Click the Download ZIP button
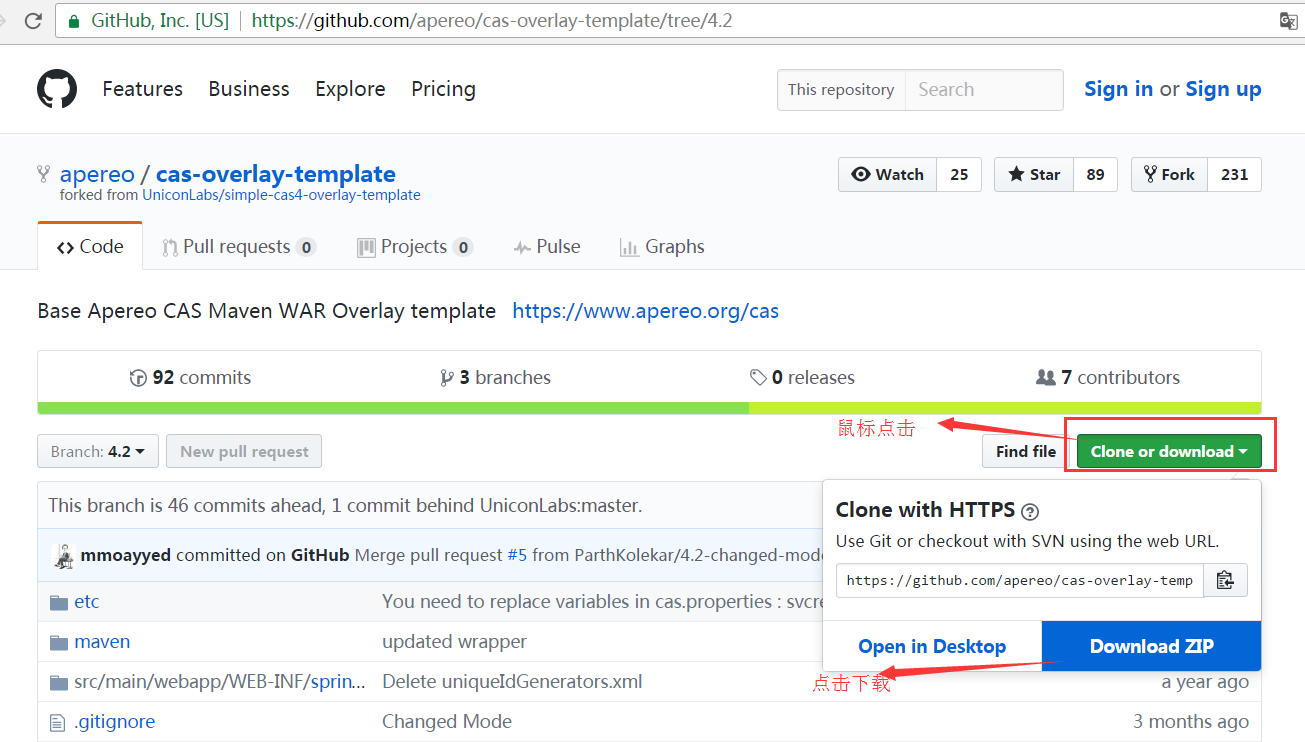The image size is (1305, 742). [1151, 646]
